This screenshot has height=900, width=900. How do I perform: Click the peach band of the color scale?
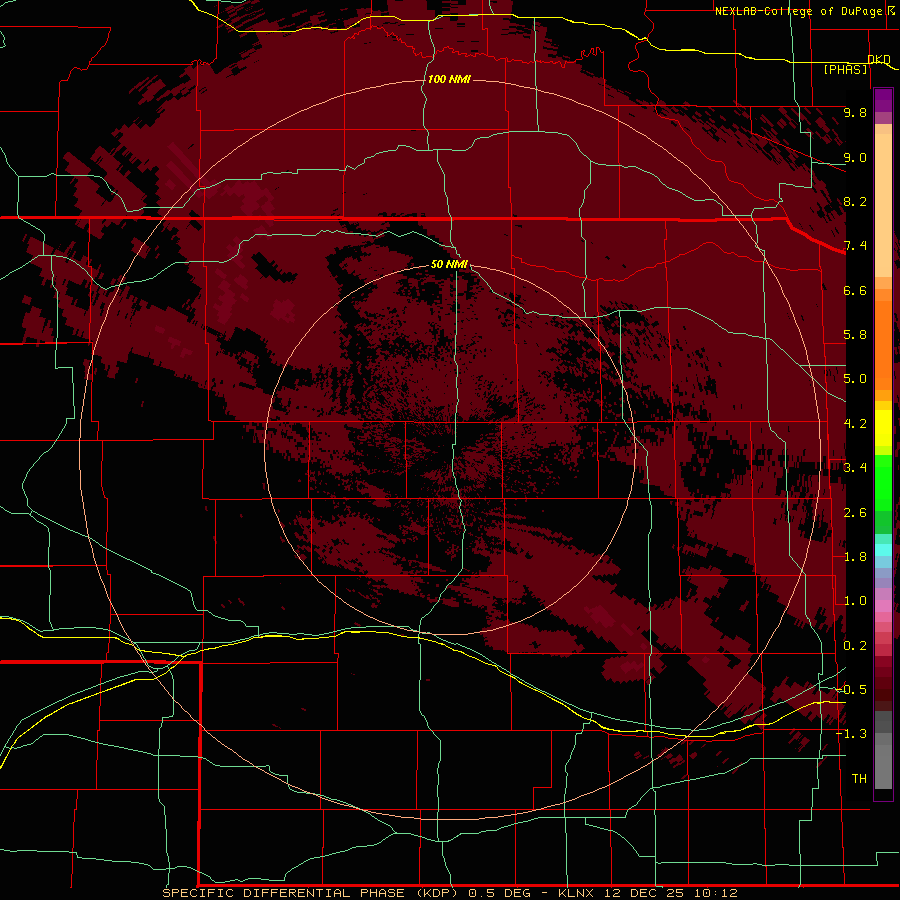coord(883,207)
